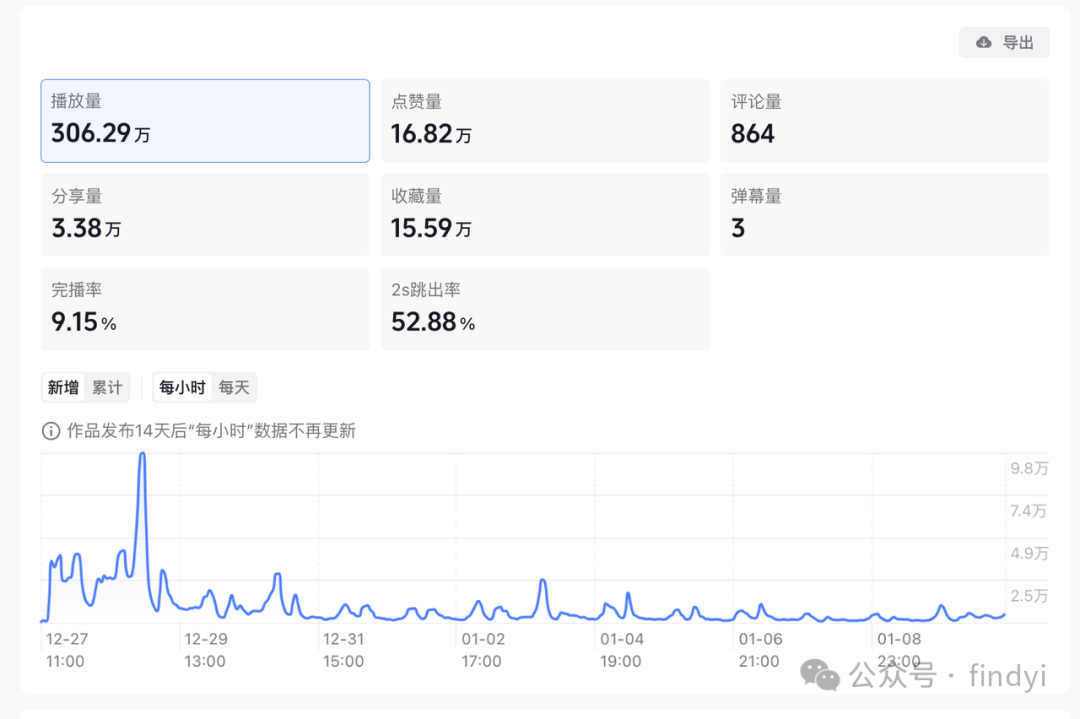The image size is (1080, 719).
Task: Click the 7.4万 y-axis label
Action: [x=1029, y=511]
